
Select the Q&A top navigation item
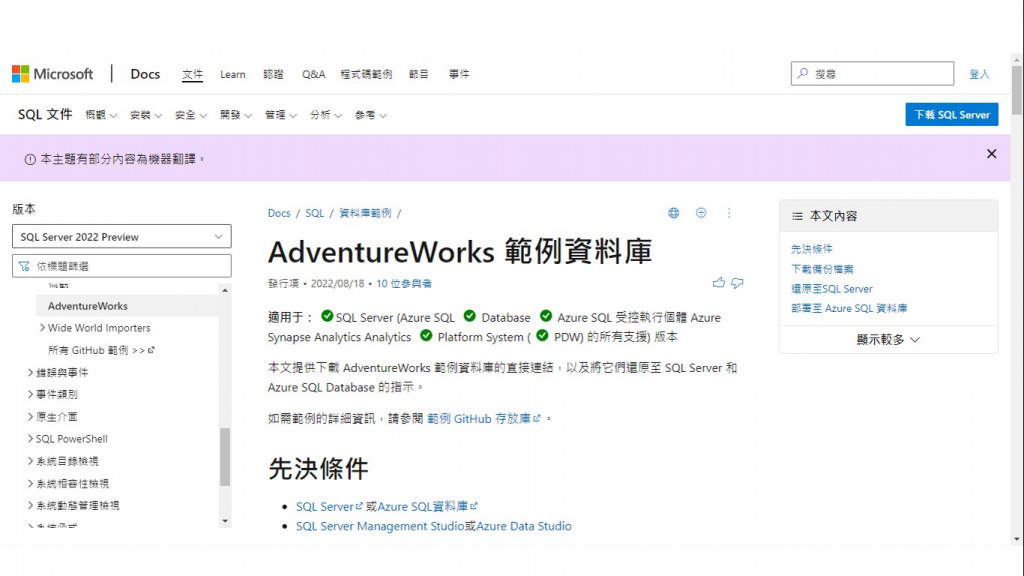pos(313,74)
